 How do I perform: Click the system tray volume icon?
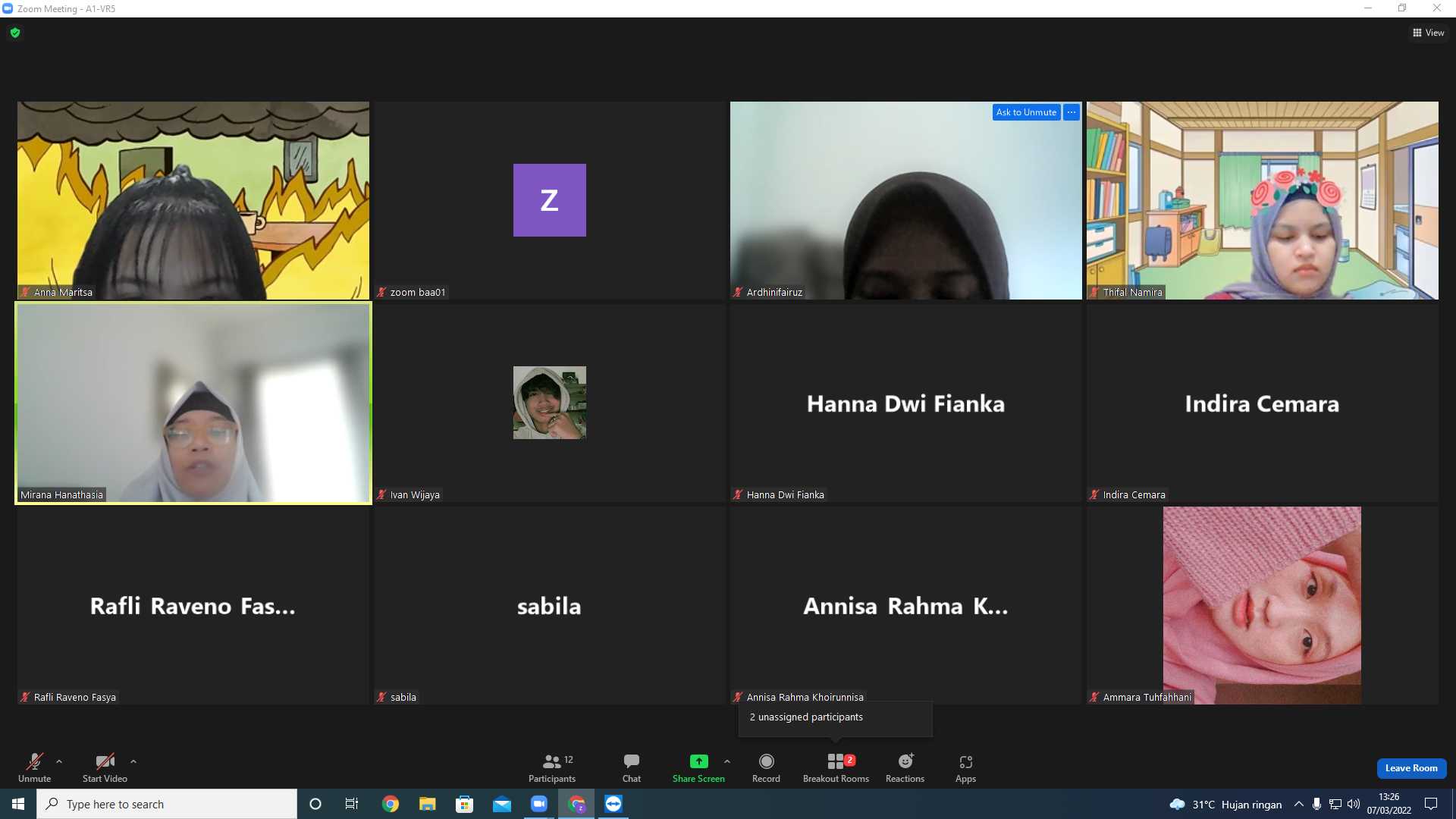[1354, 804]
